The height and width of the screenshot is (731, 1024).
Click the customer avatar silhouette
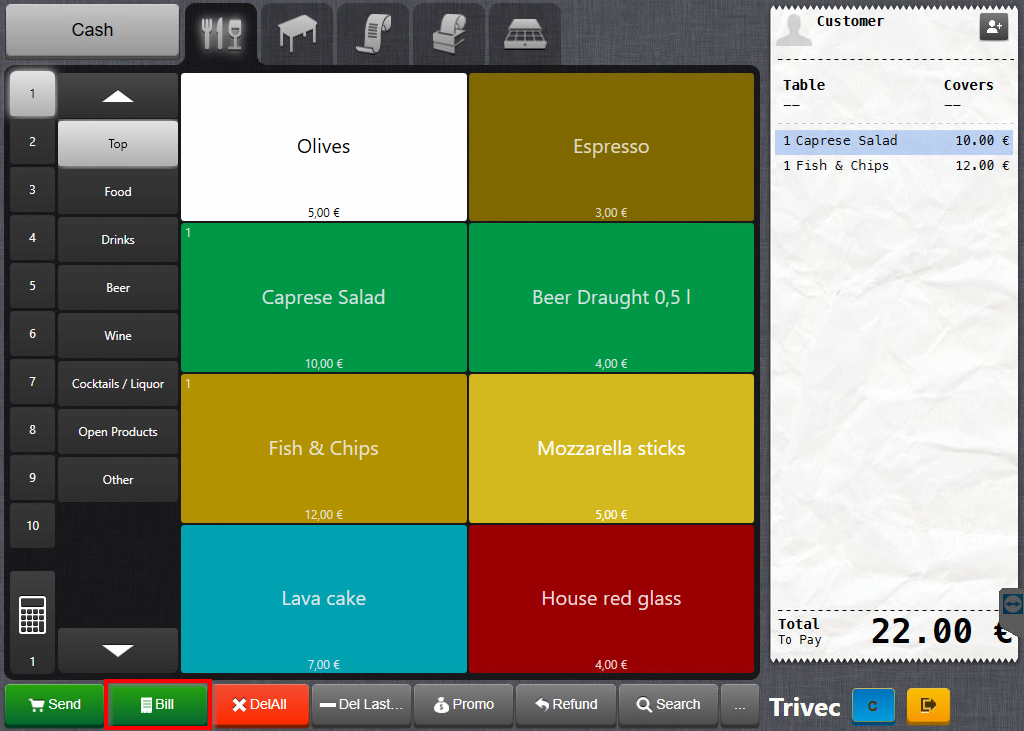[x=794, y=29]
